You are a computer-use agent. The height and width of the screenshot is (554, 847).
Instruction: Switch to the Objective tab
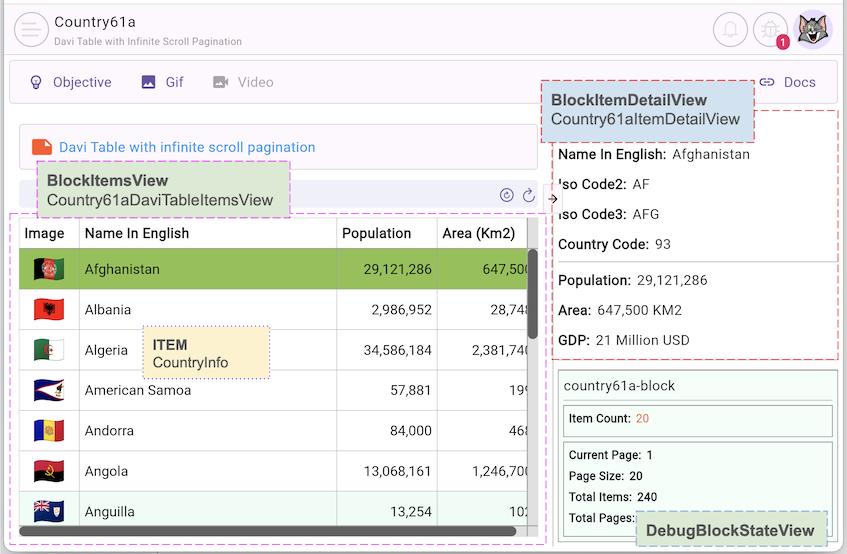(70, 82)
